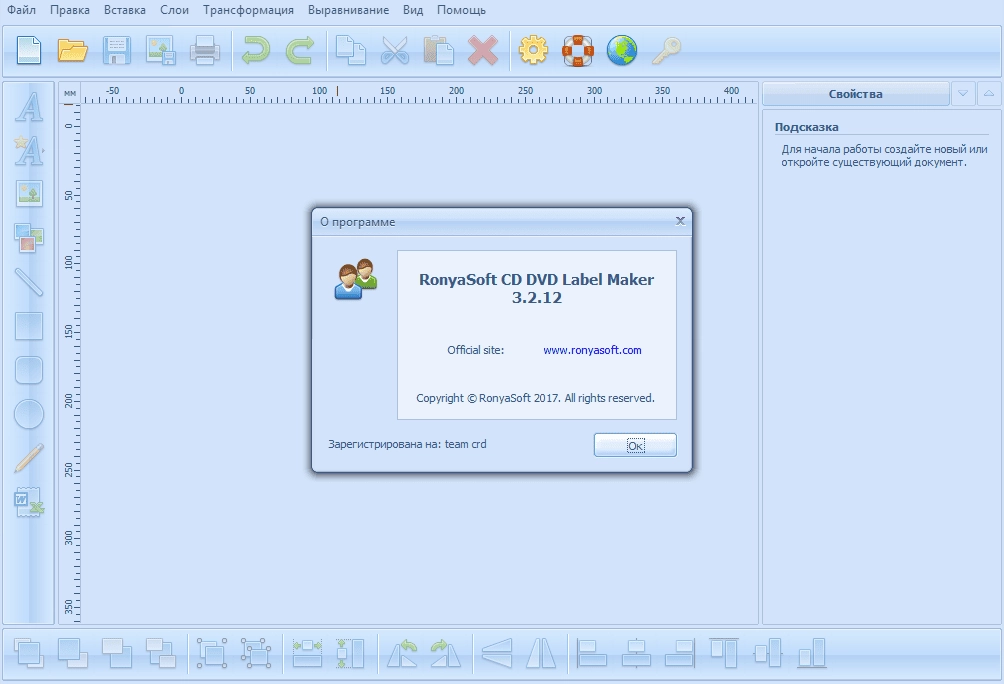Print the label printer icon

click(205, 50)
